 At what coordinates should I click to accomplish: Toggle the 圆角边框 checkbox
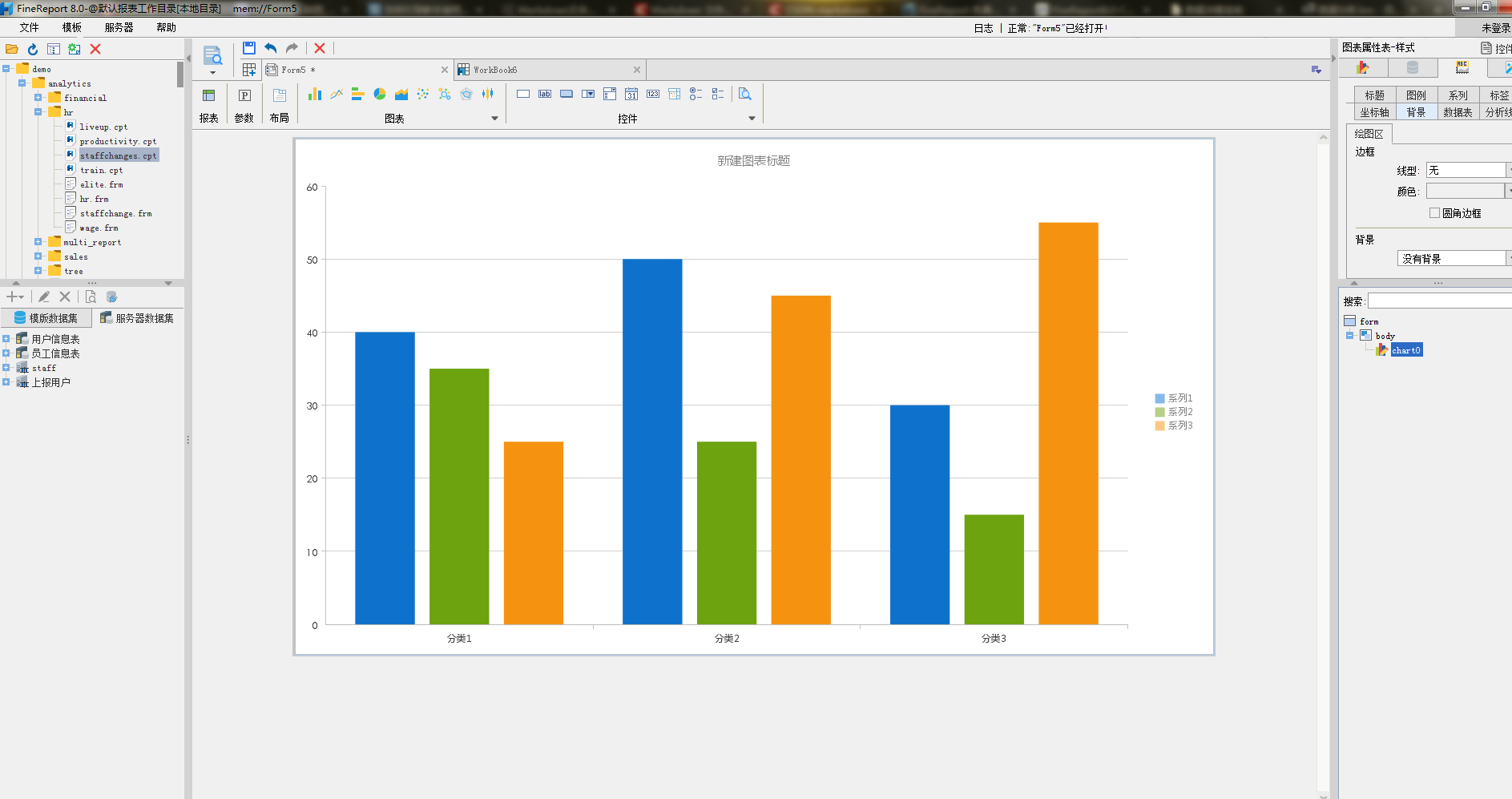[x=1434, y=213]
